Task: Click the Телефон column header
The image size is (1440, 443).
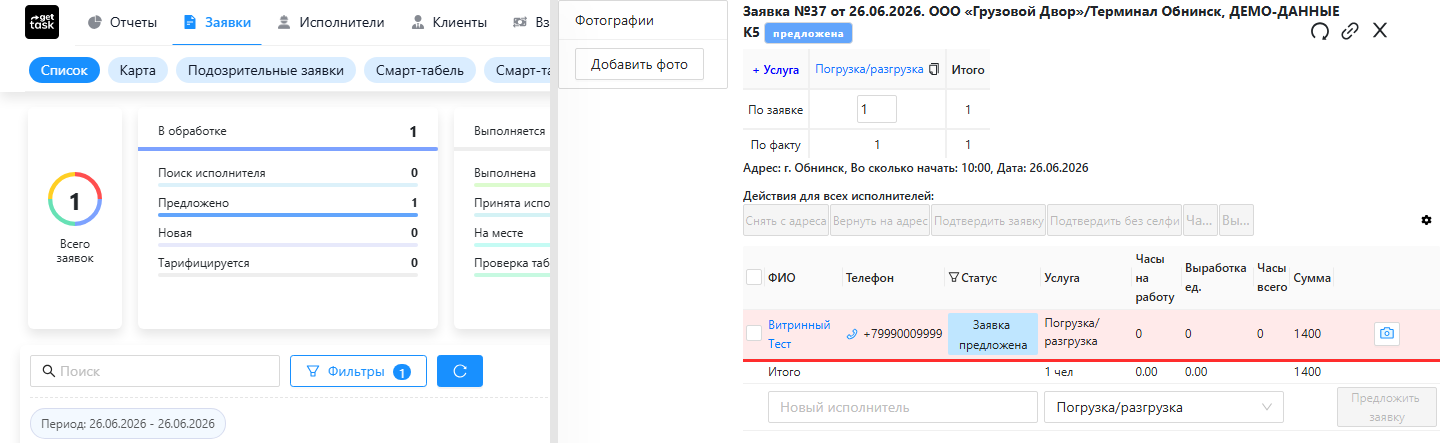Action: click(x=869, y=278)
